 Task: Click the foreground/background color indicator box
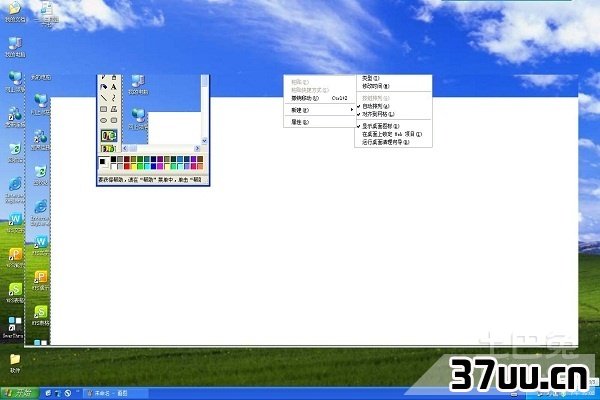(104, 163)
